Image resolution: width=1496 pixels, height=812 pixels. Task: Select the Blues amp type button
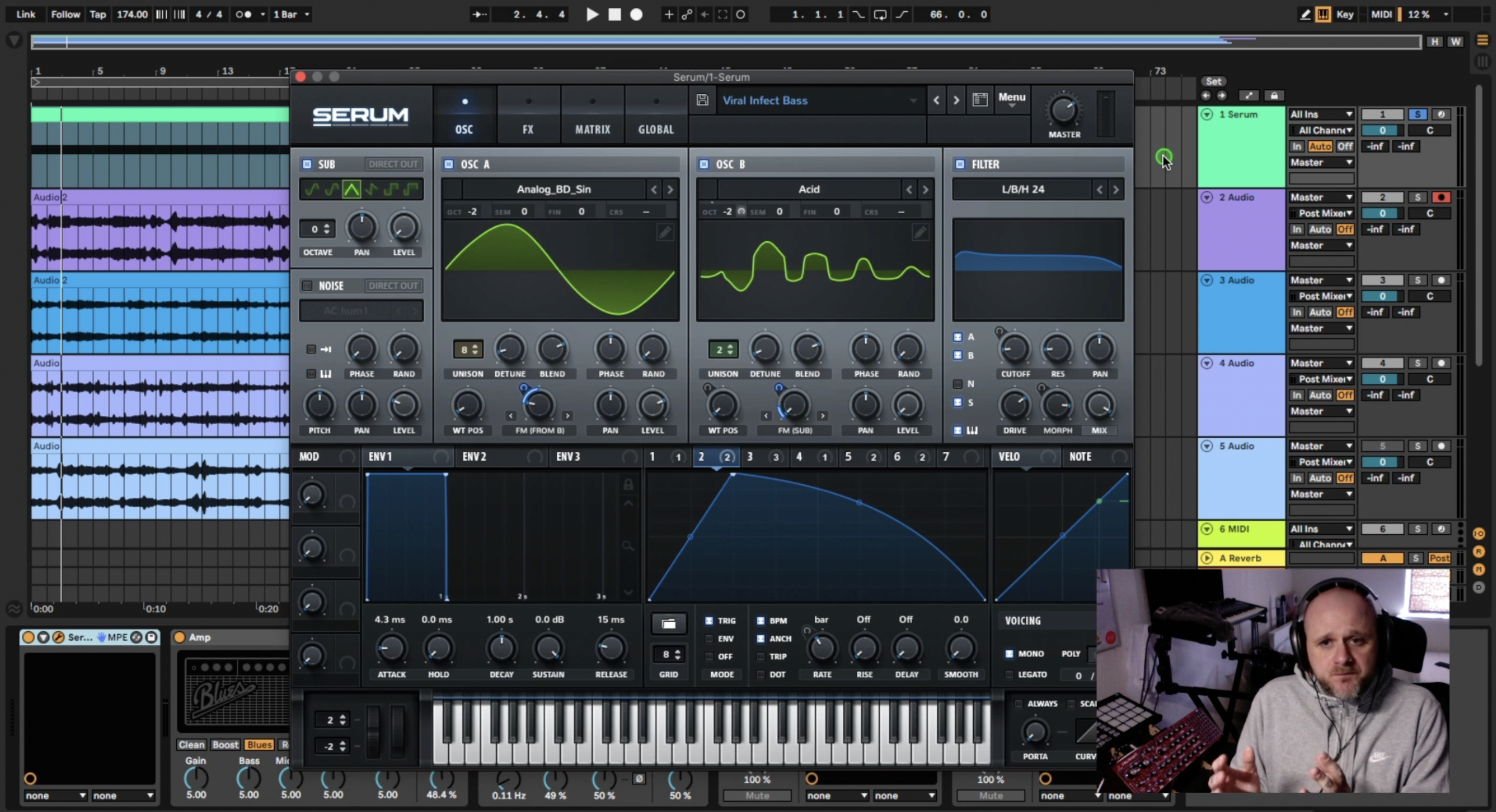pyautogui.click(x=259, y=745)
